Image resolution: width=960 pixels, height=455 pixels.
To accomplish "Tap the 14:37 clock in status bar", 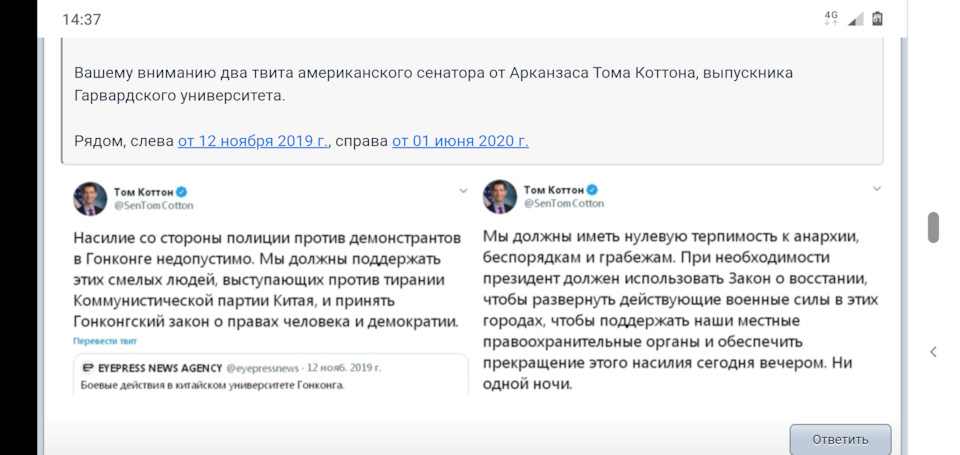I will click(x=81, y=20).
